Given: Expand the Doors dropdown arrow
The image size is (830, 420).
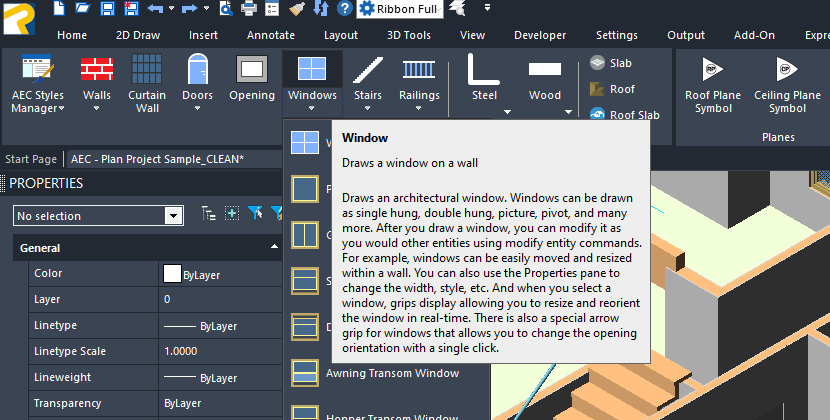Looking at the screenshot, I should point(197,109).
